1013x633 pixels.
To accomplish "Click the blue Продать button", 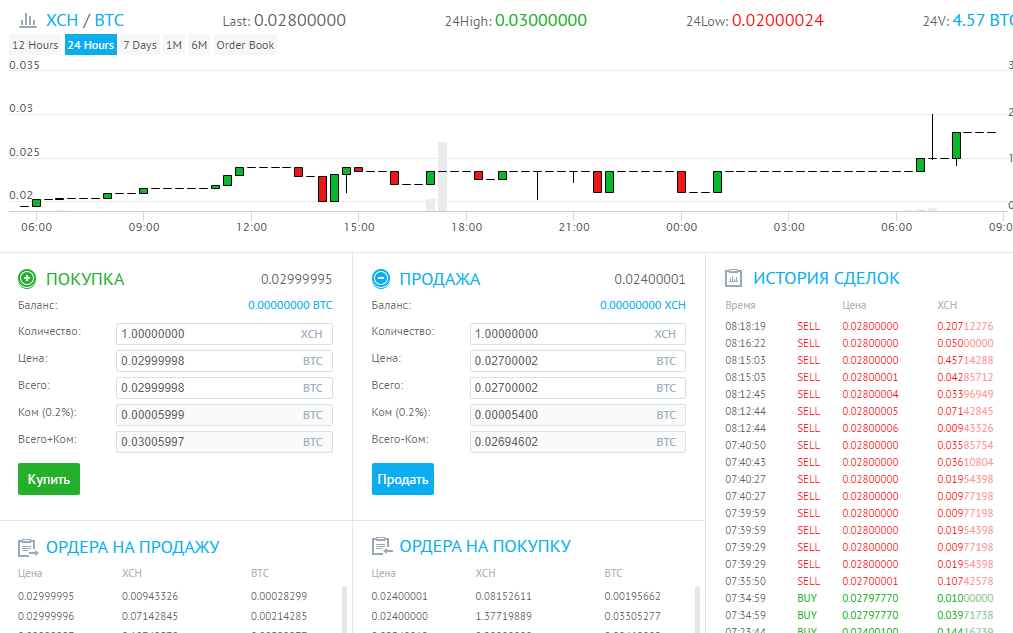I will [402, 479].
